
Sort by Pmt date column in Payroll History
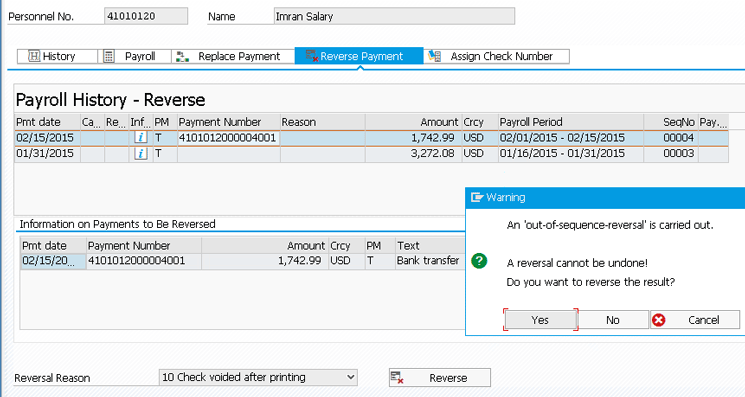tap(48, 122)
